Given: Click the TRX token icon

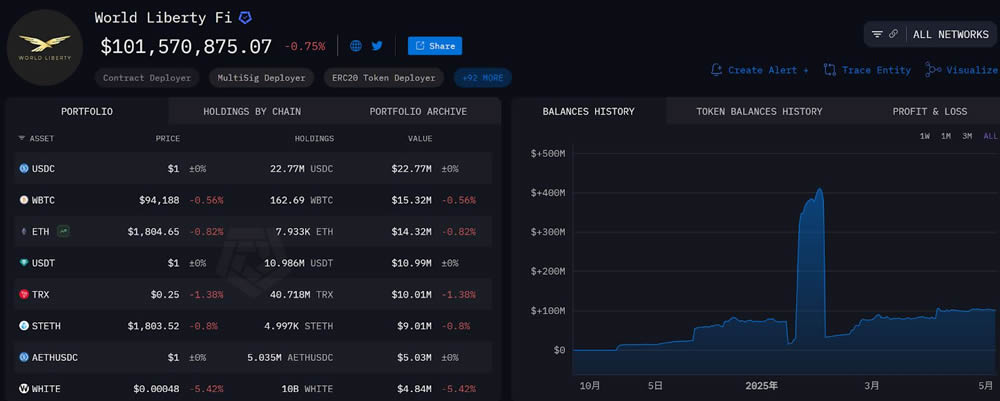Looking at the screenshot, I should [x=24, y=294].
